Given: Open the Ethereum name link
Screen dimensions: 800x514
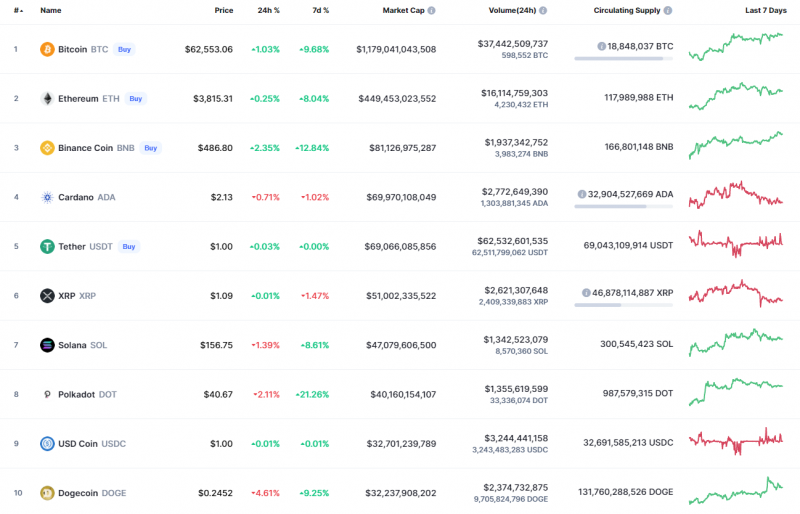Looking at the screenshot, I should click(x=78, y=99).
